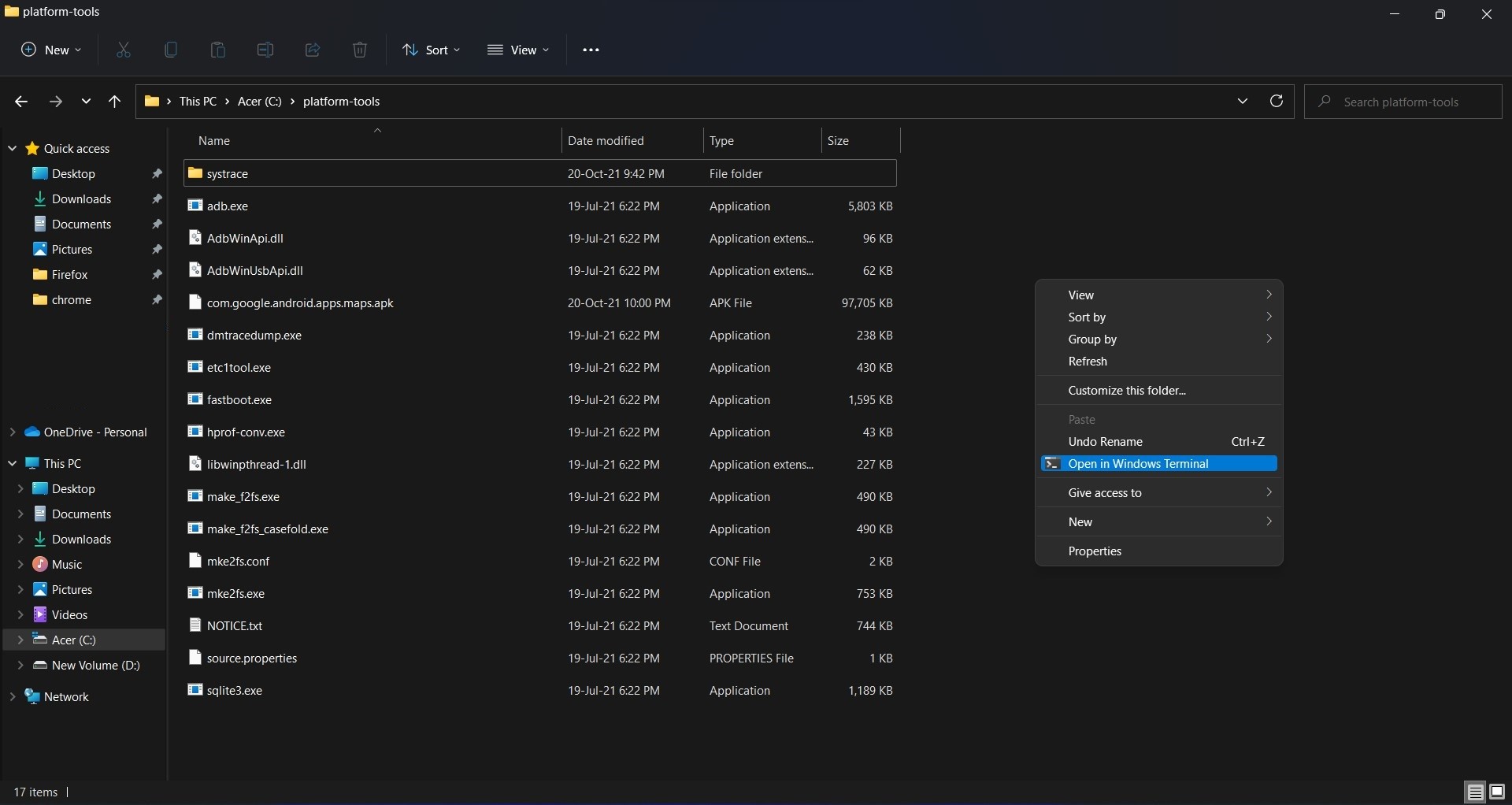Click the Rename icon in toolbar
1512x805 pixels.
point(265,50)
